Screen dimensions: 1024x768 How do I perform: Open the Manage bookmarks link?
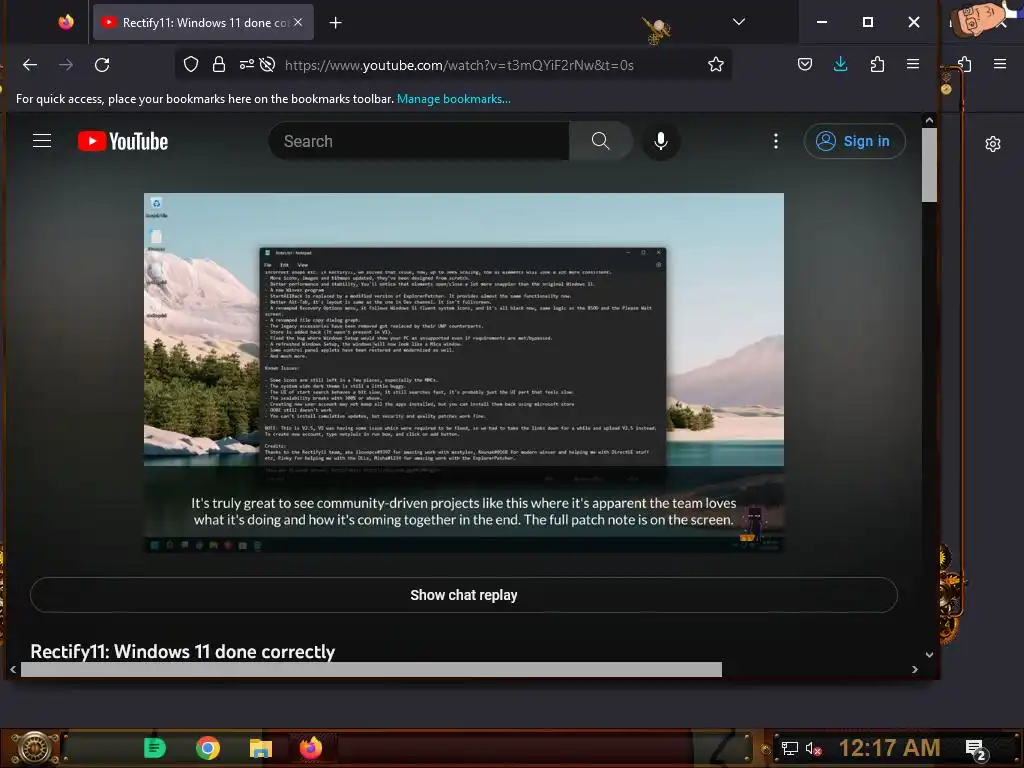pyautogui.click(x=454, y=99)
